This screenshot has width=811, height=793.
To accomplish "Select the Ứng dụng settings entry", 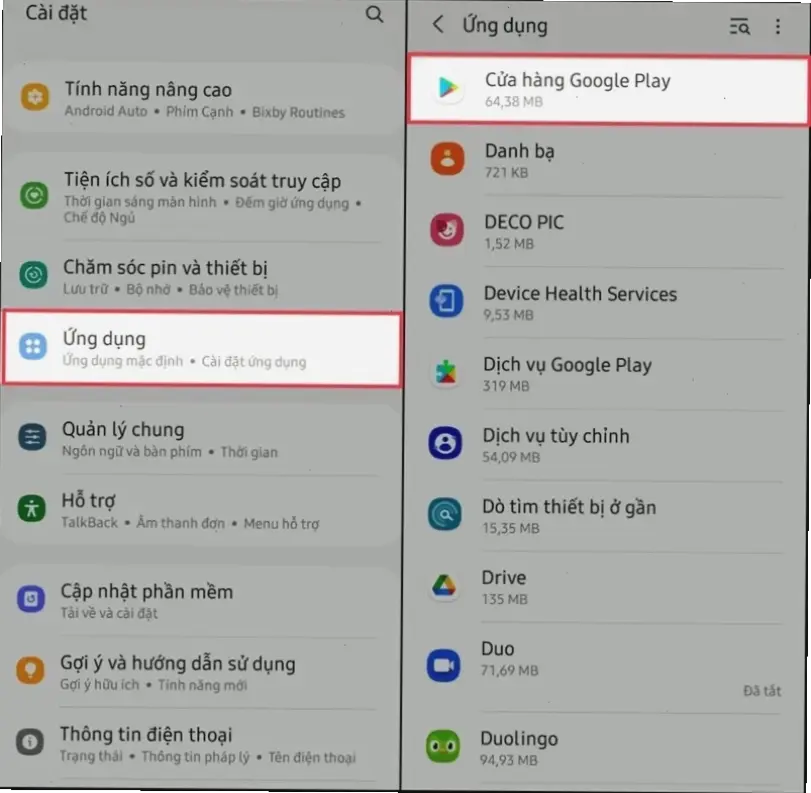I will click(202, 349).
